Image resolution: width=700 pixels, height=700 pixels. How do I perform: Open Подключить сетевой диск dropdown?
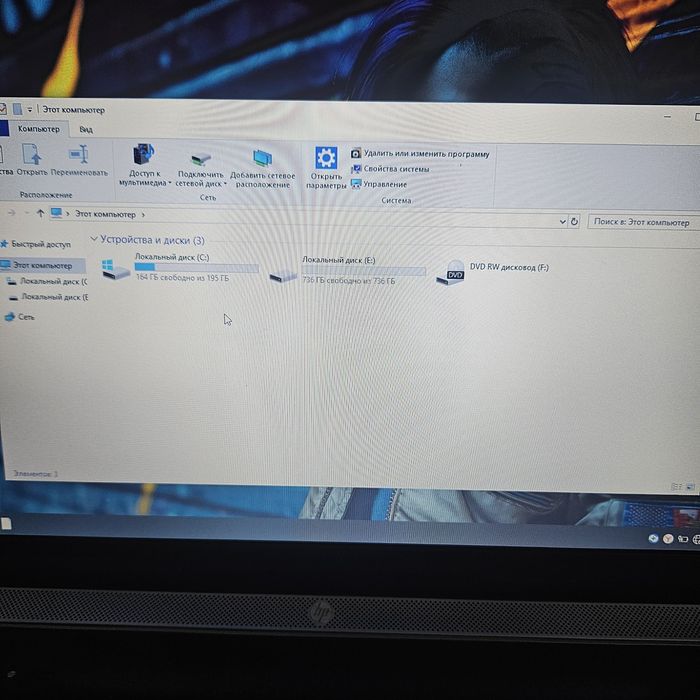(x=200, y=170)
